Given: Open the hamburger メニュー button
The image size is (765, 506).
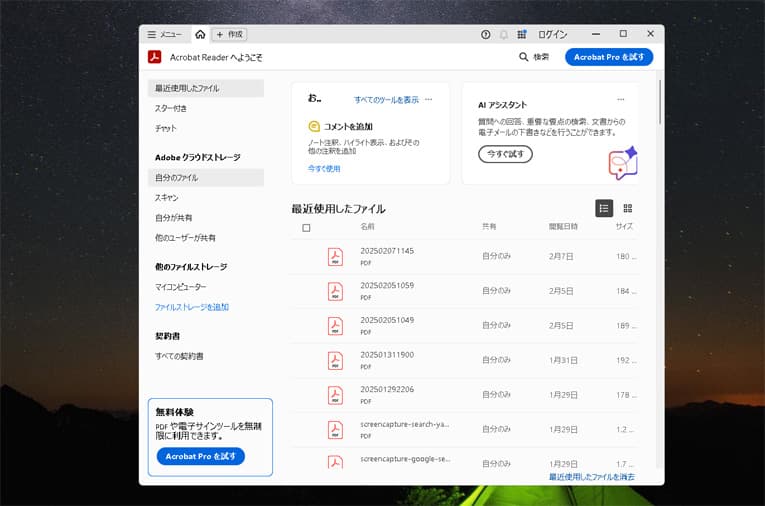Looking at the screenshot, I should (x=164, y=34).
